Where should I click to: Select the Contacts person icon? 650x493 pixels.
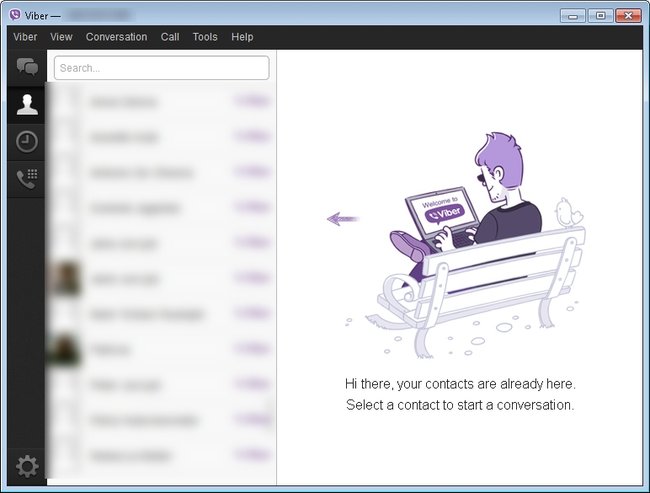(27, 104)
